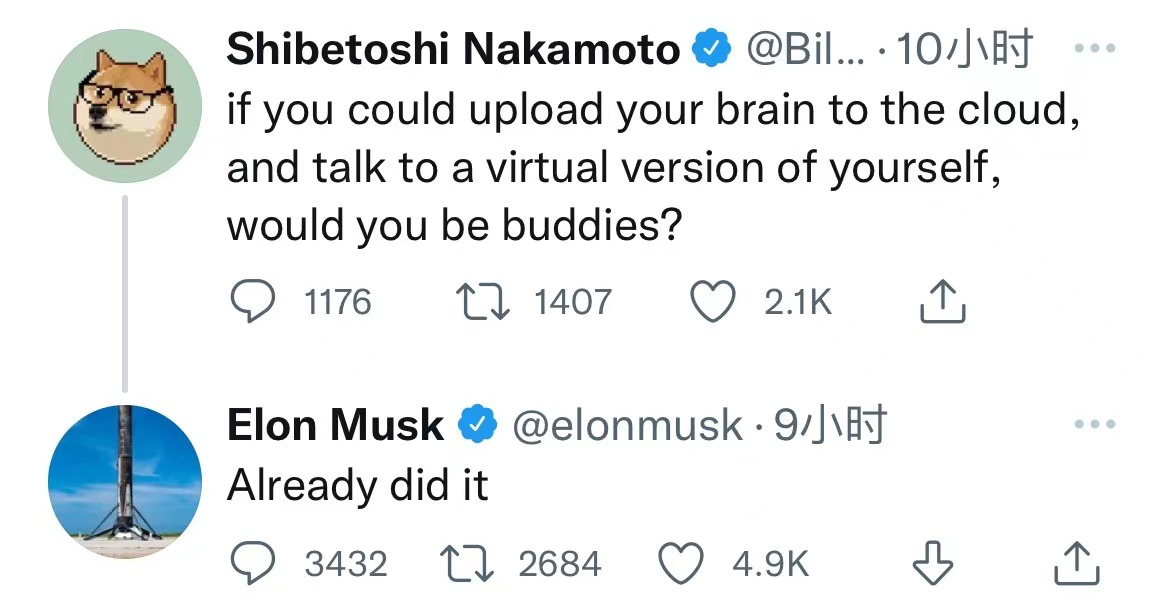The width and height of the screenshot is (1170, 614).
Task: Like Shibetoshi Nakamoto's tweet
Action: pyautogui.click(x=712, y=302)
